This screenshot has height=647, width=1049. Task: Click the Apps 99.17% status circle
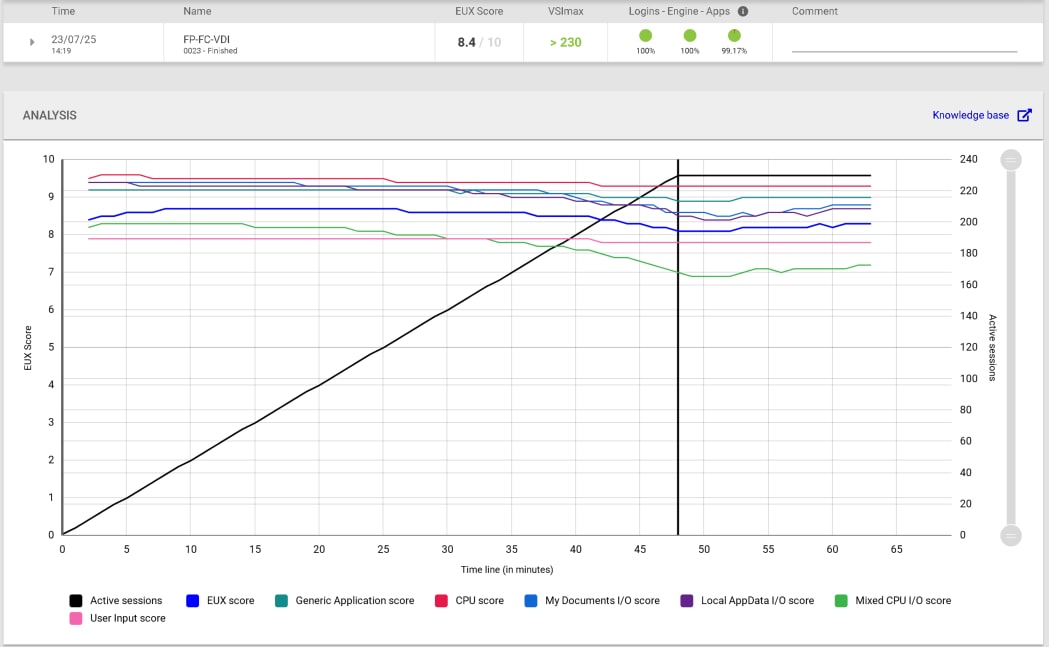[x=734, y=35]
